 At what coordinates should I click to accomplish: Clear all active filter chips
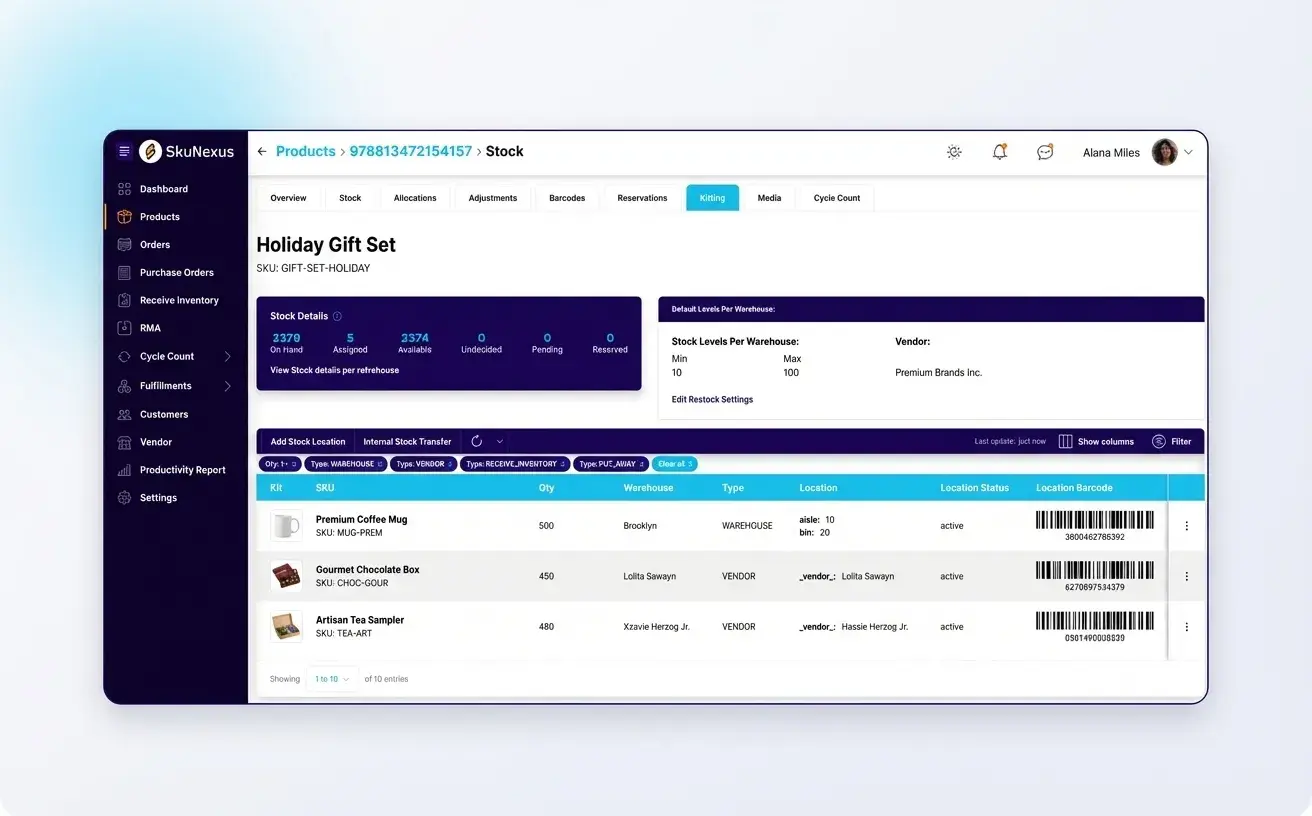pyautogui.click(x=674, y=463)
